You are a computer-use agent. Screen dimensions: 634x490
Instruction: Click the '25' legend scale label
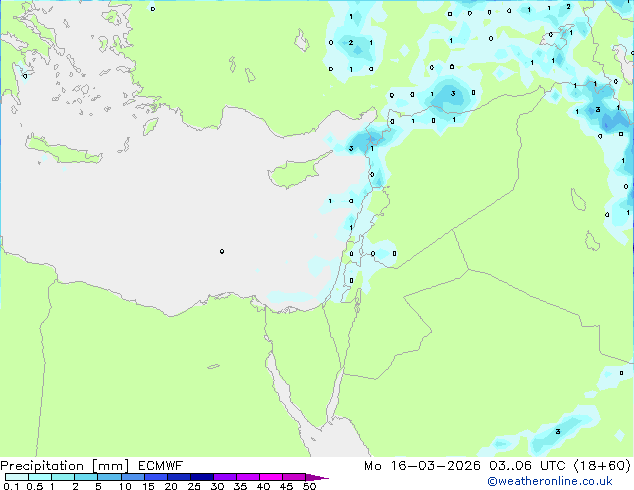194,486
